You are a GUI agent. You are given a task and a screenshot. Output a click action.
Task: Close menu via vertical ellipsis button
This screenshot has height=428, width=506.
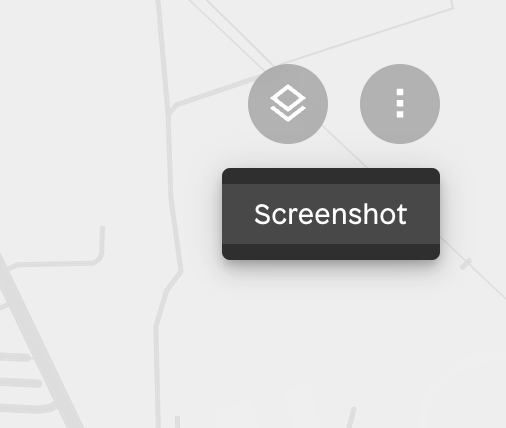click(x=400, y=104)
